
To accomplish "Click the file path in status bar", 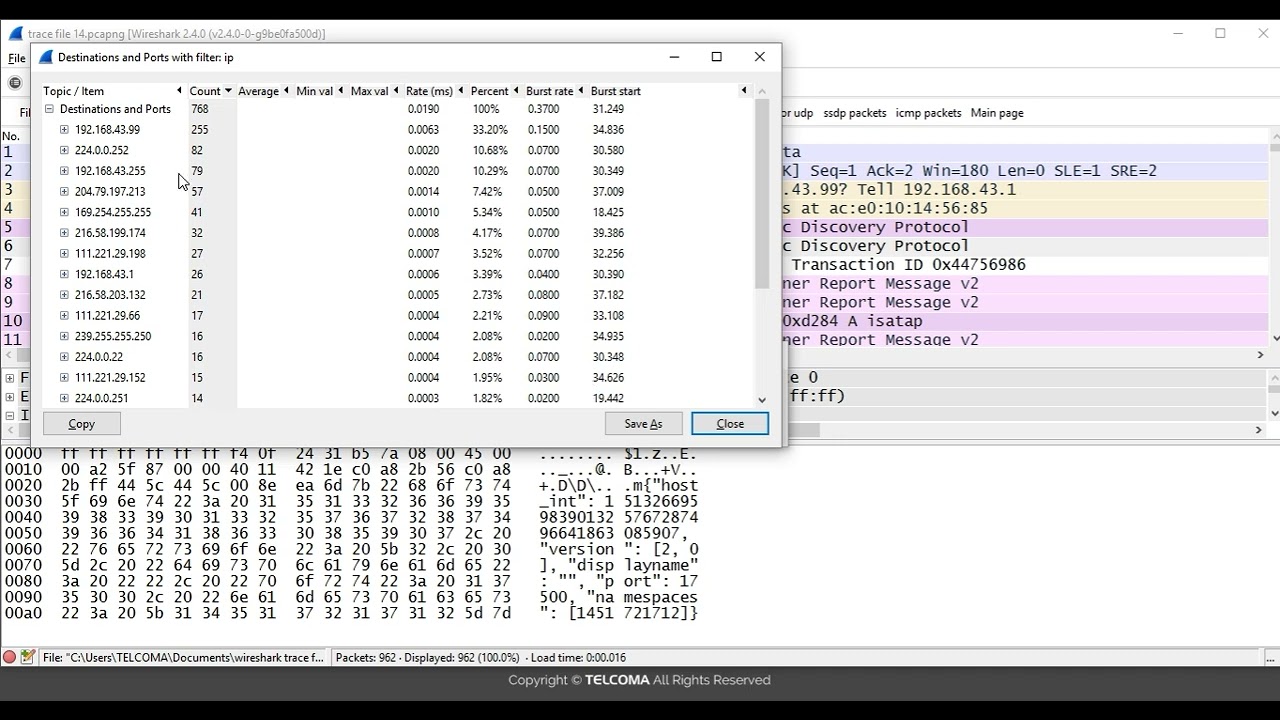I will coord(184,658).
